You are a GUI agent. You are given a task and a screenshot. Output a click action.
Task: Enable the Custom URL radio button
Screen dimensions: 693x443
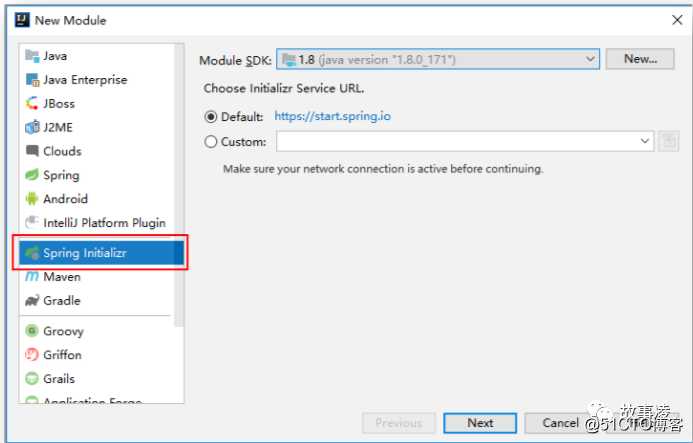(211, 141)
